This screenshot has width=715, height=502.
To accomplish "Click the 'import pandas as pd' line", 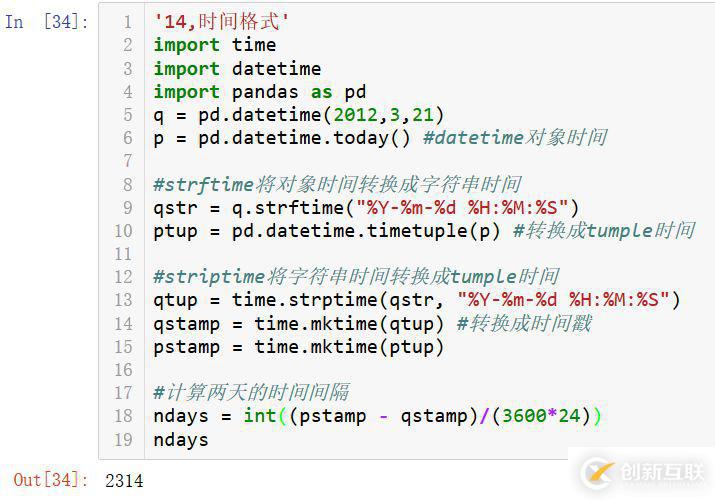I will pyautogui.click(x=260, y=92).
